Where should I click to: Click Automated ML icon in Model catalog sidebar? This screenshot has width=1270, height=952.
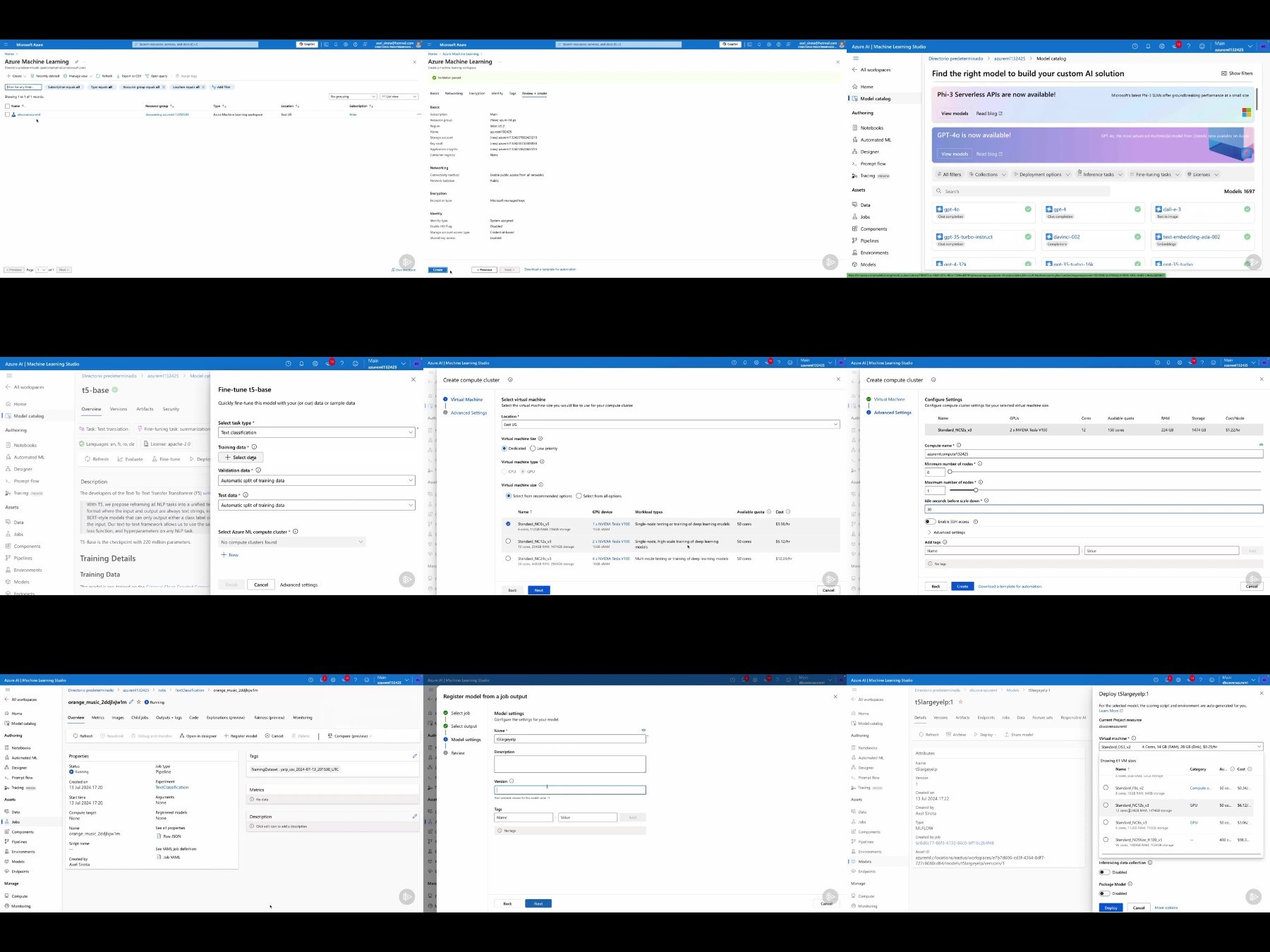[855, 140]
